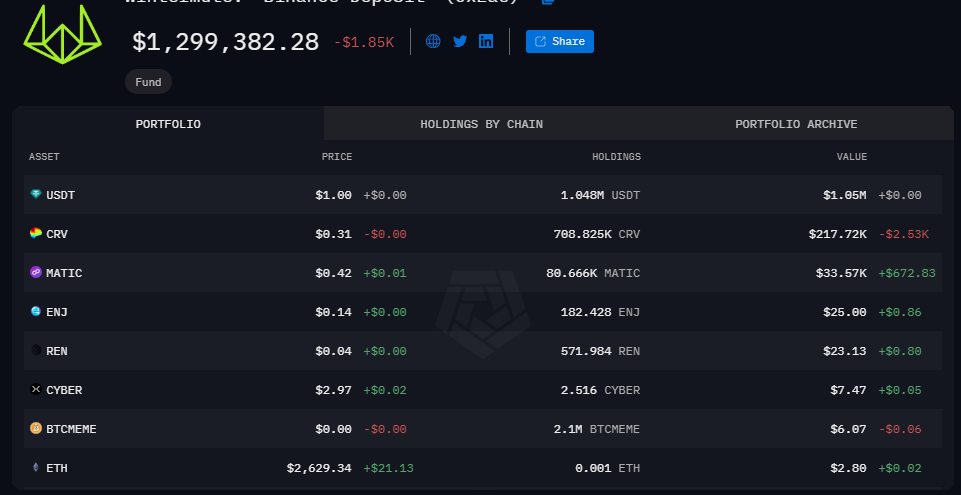The width and height of the screenshot is (961, 495).
Task: Click CRV value $217.72K
Action: (x=838, y=234)
